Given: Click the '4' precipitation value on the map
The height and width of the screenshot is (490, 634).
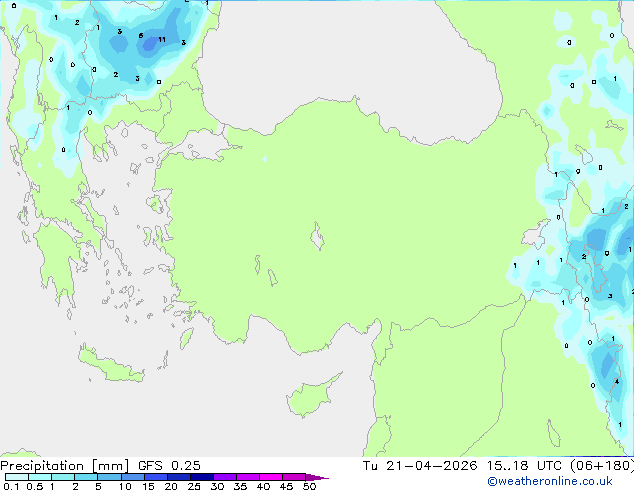Looking at the screenshot, I should pos(617,381).
